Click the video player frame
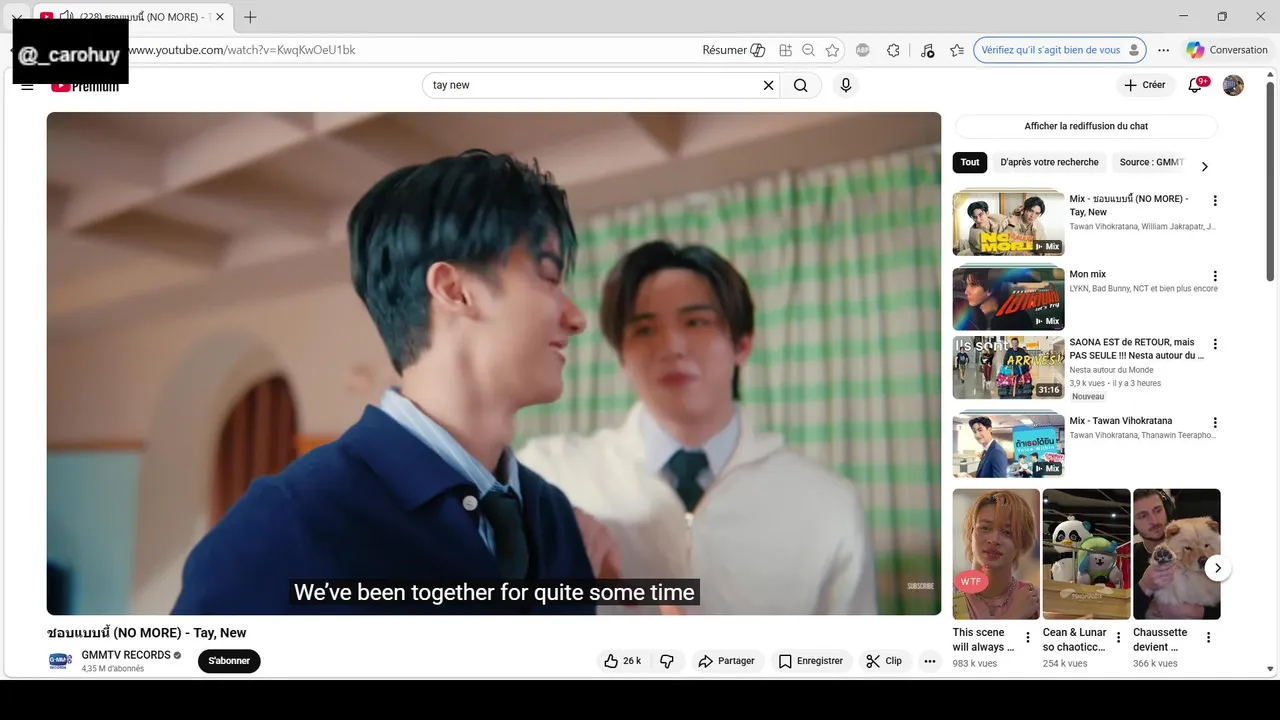The height and width of the screenshot is (720, 1280). (494, 363)
